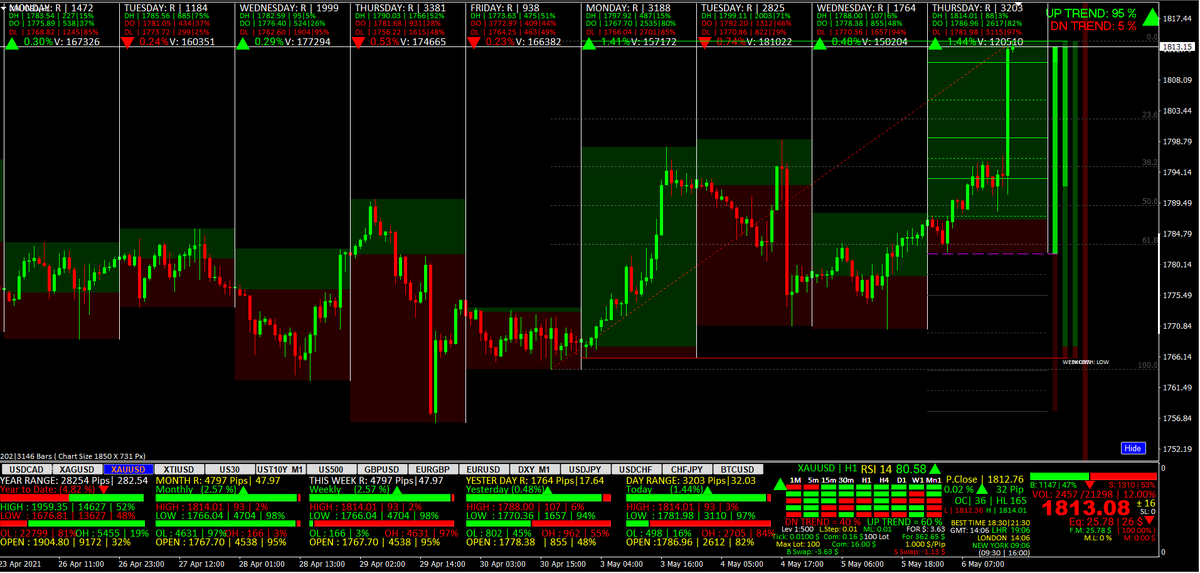This screenshot has height=573, width=1200.
Task: Switch chart to XAGUSD symbol
Action: tap(77, 468)
